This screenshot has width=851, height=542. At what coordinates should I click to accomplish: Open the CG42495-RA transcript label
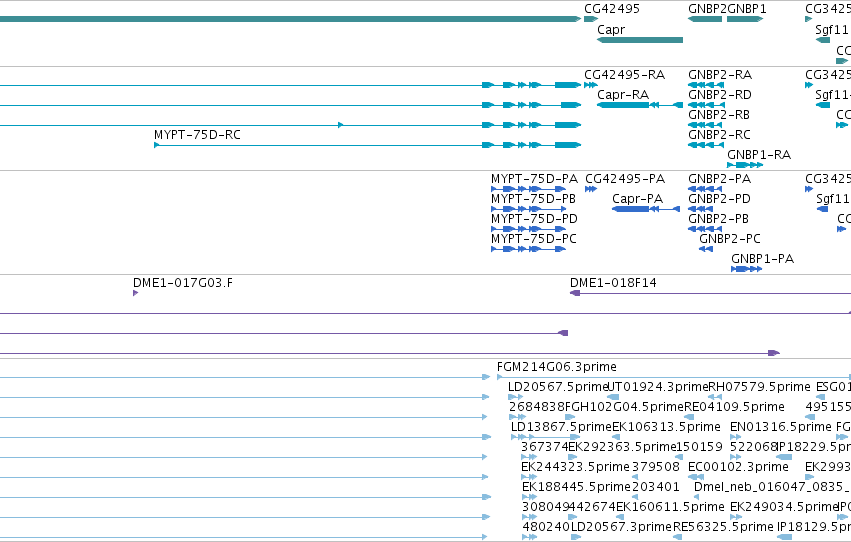624,74
